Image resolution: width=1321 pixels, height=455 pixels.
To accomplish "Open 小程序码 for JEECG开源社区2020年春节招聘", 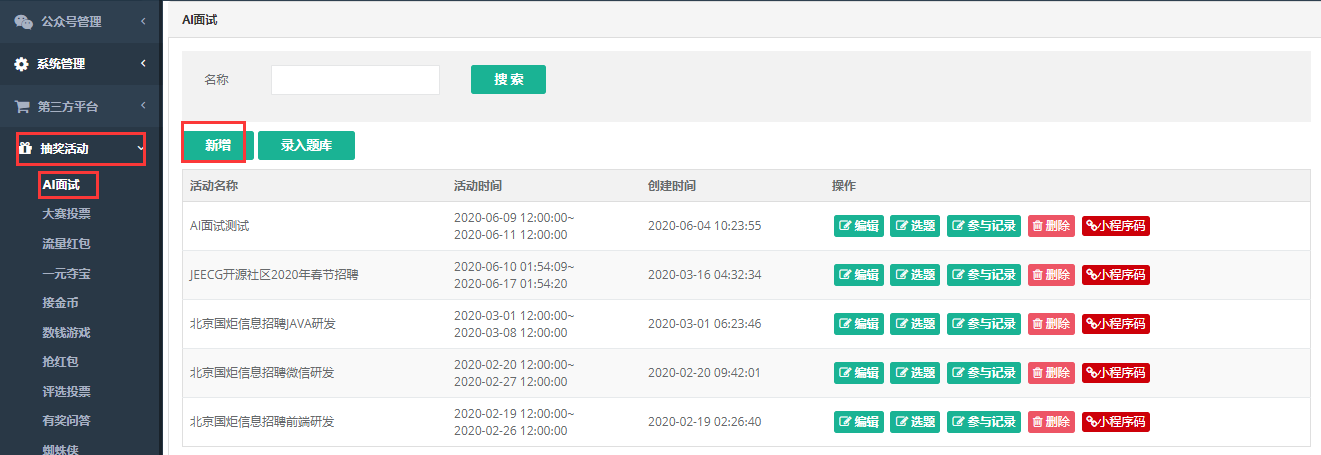I will (1116, 275).
